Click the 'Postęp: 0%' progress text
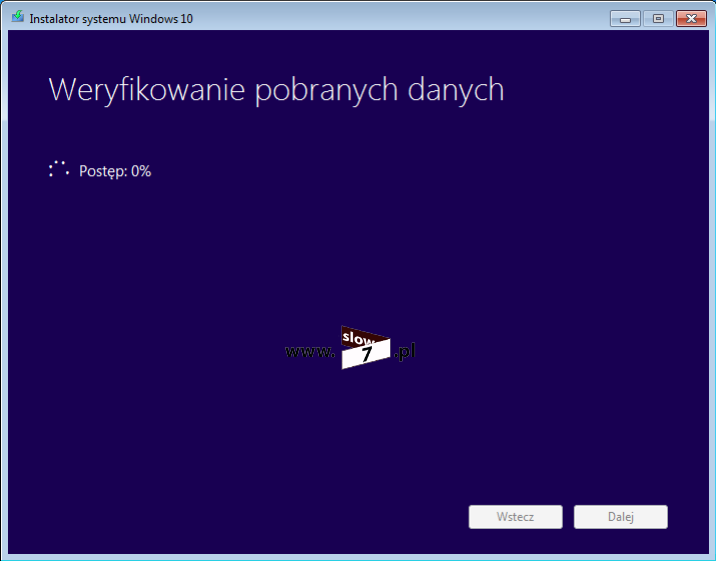Image resolution: width=716 pixels, height=561 pixels. pyautogui.click(x=115, y=171)
